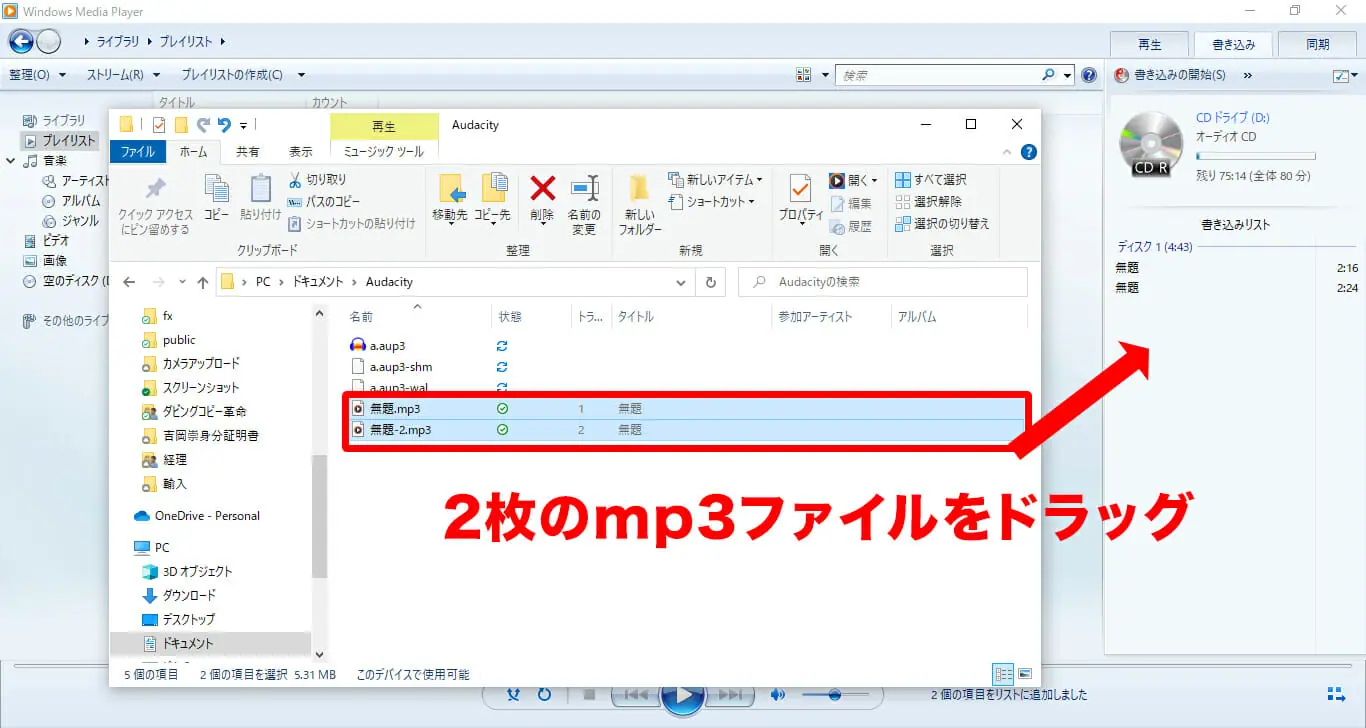This screenshot has width=1366, height=728.
Task: Open Explorer help (blue question mark)
Action: coord(1028,152)
